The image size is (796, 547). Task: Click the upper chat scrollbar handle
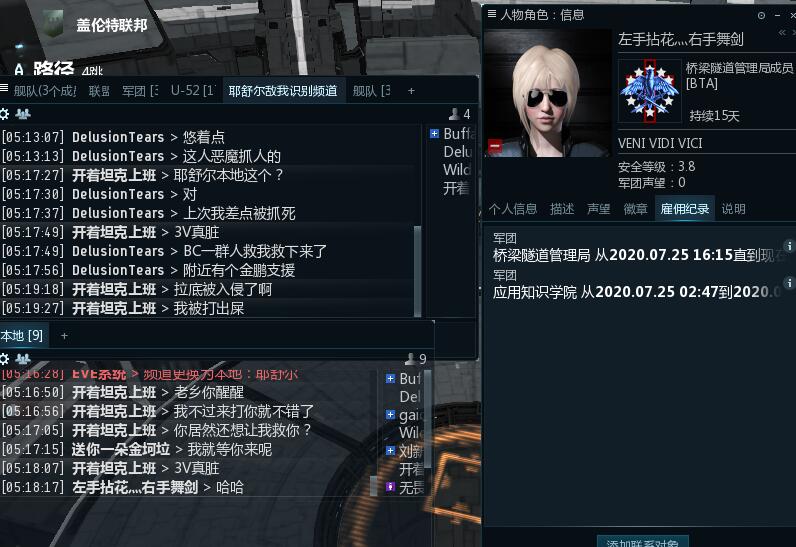[417, 271]
